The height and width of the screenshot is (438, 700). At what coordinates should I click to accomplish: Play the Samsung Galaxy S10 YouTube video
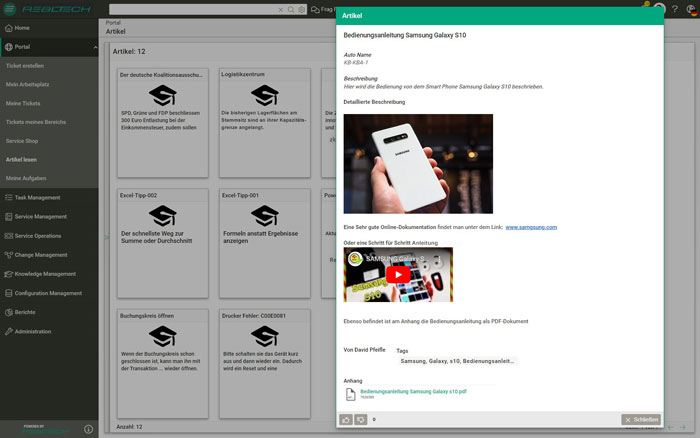pyautogui.click(x=398, y=275)
